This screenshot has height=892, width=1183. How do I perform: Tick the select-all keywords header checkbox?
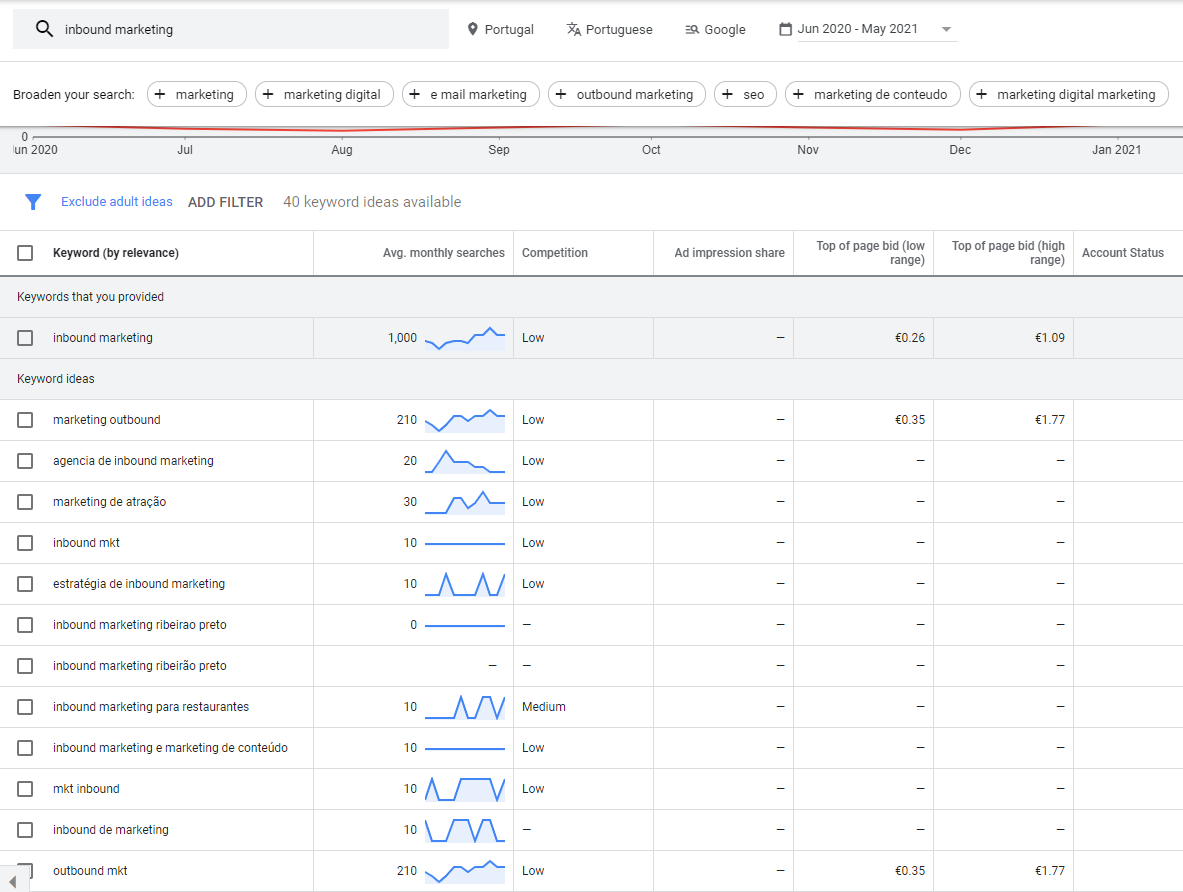click(x=25, y=253)
